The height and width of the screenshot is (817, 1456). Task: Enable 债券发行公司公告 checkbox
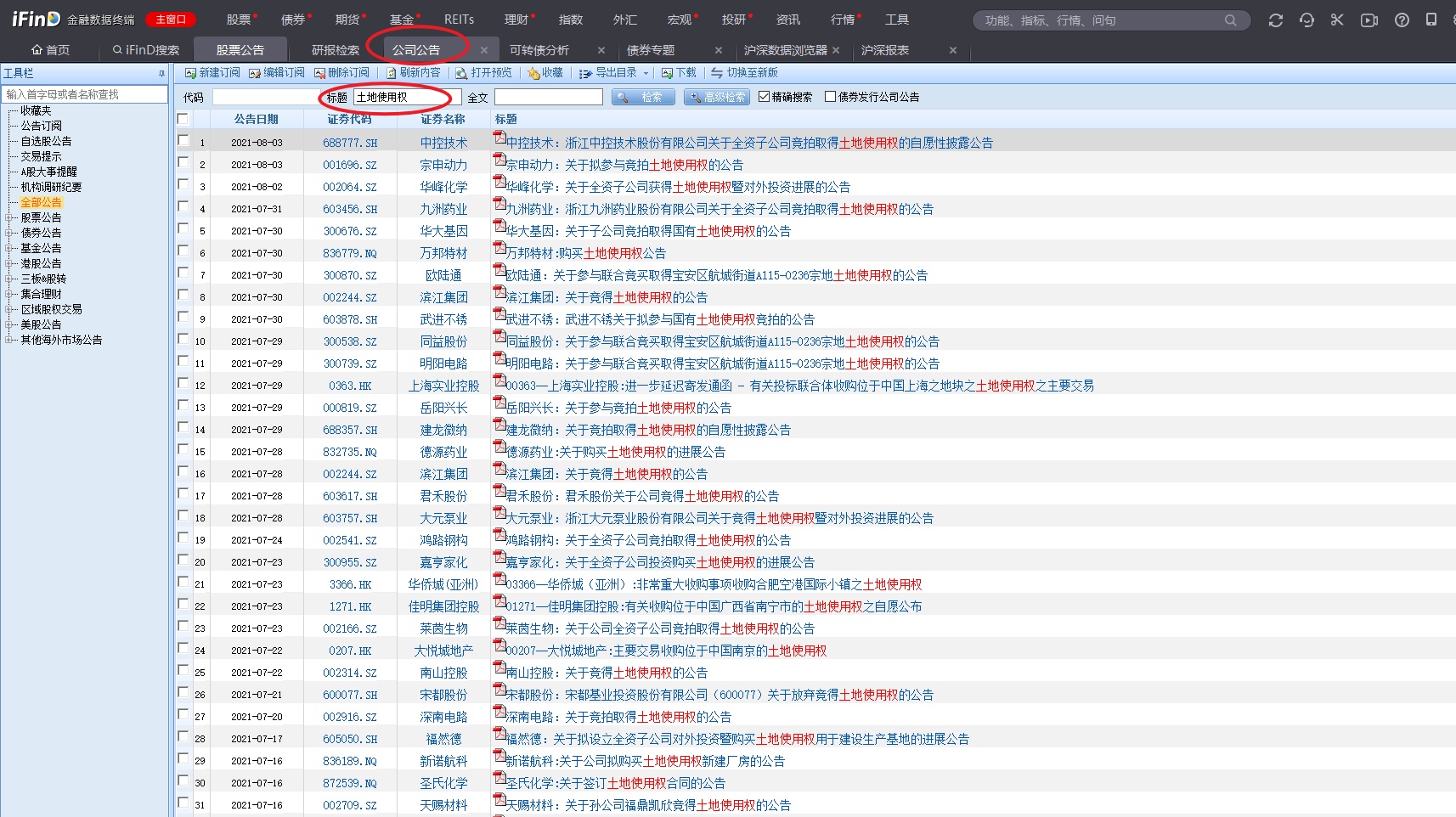tap(830, 97)
